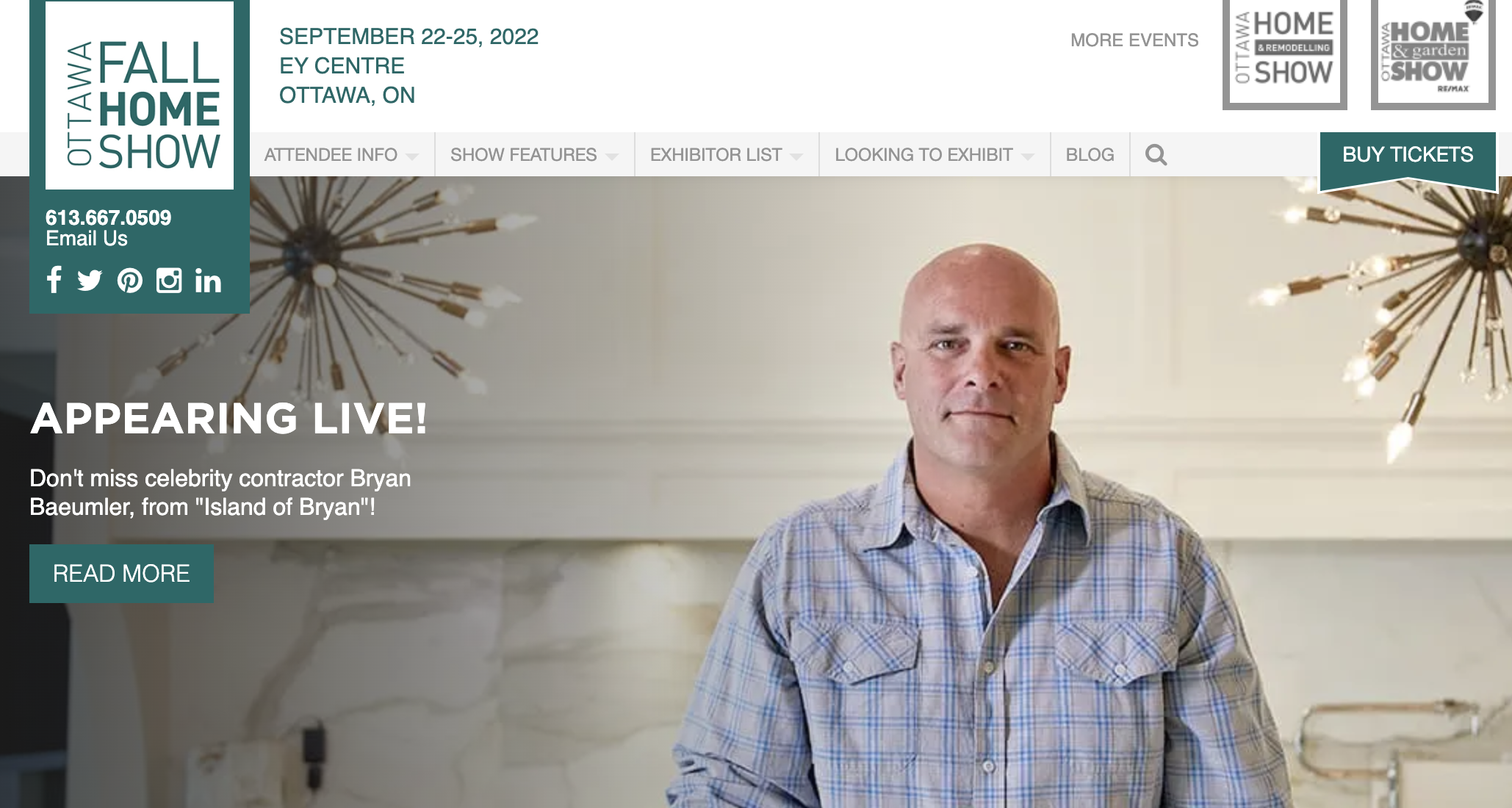Open the Instagram camera icon
This screenshot has height=808, width=1512.
click(169, 281)
